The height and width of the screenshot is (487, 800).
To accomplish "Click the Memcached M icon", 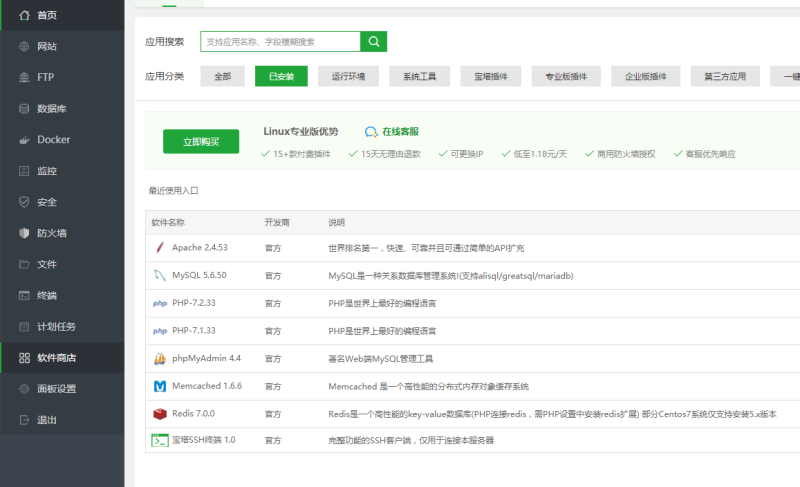I will 160,387.
